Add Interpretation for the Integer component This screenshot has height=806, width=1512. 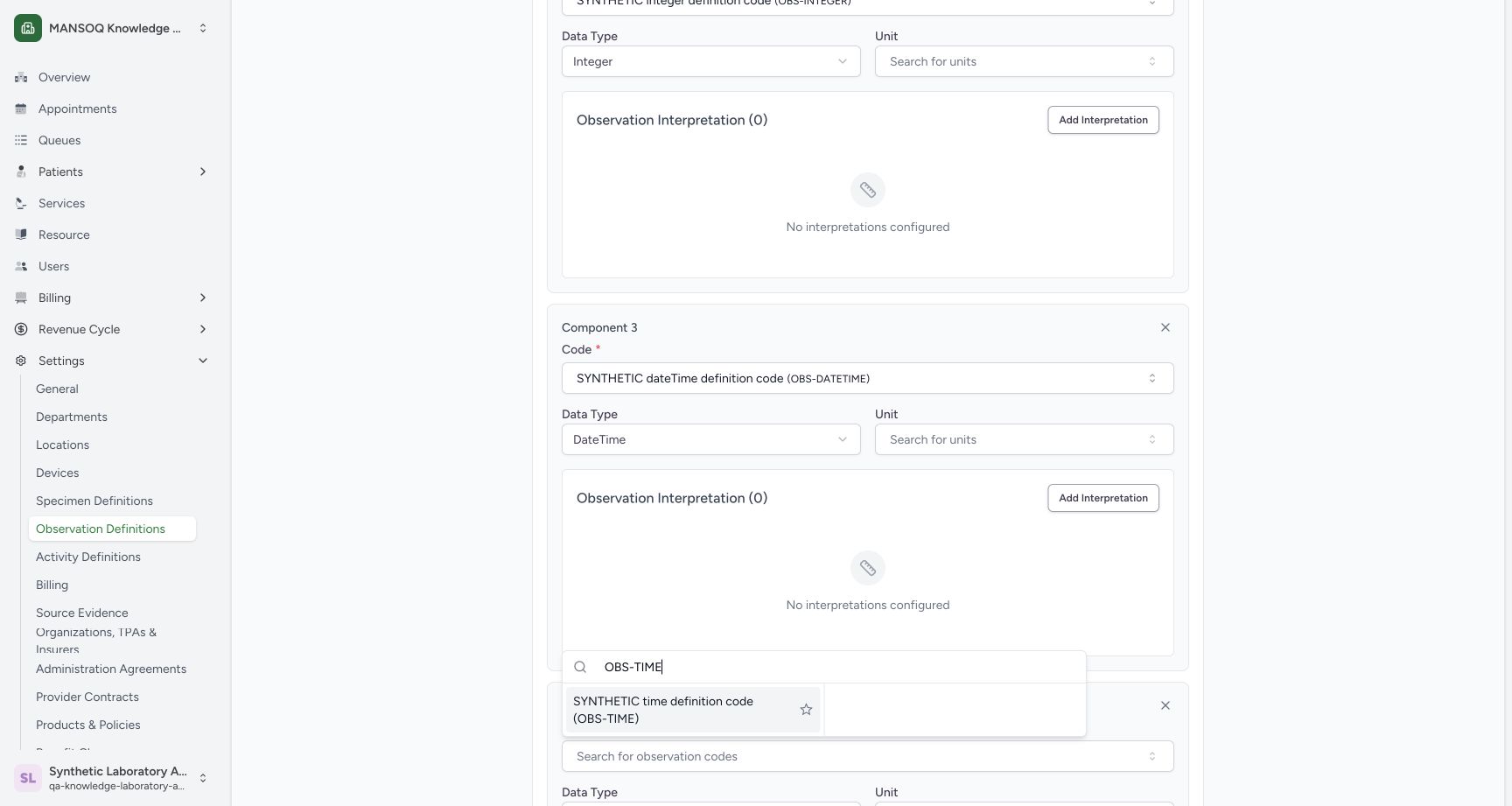coord(1103,120)
